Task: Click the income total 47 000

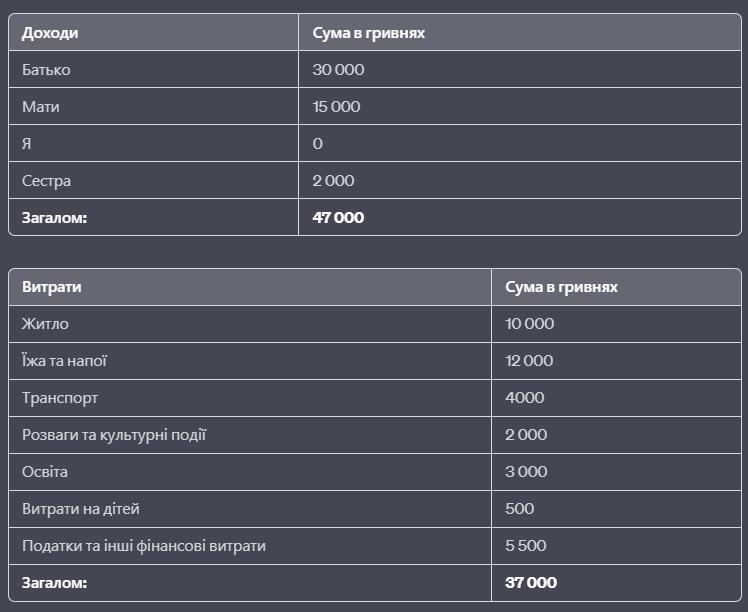Action: tap(338, 218)
